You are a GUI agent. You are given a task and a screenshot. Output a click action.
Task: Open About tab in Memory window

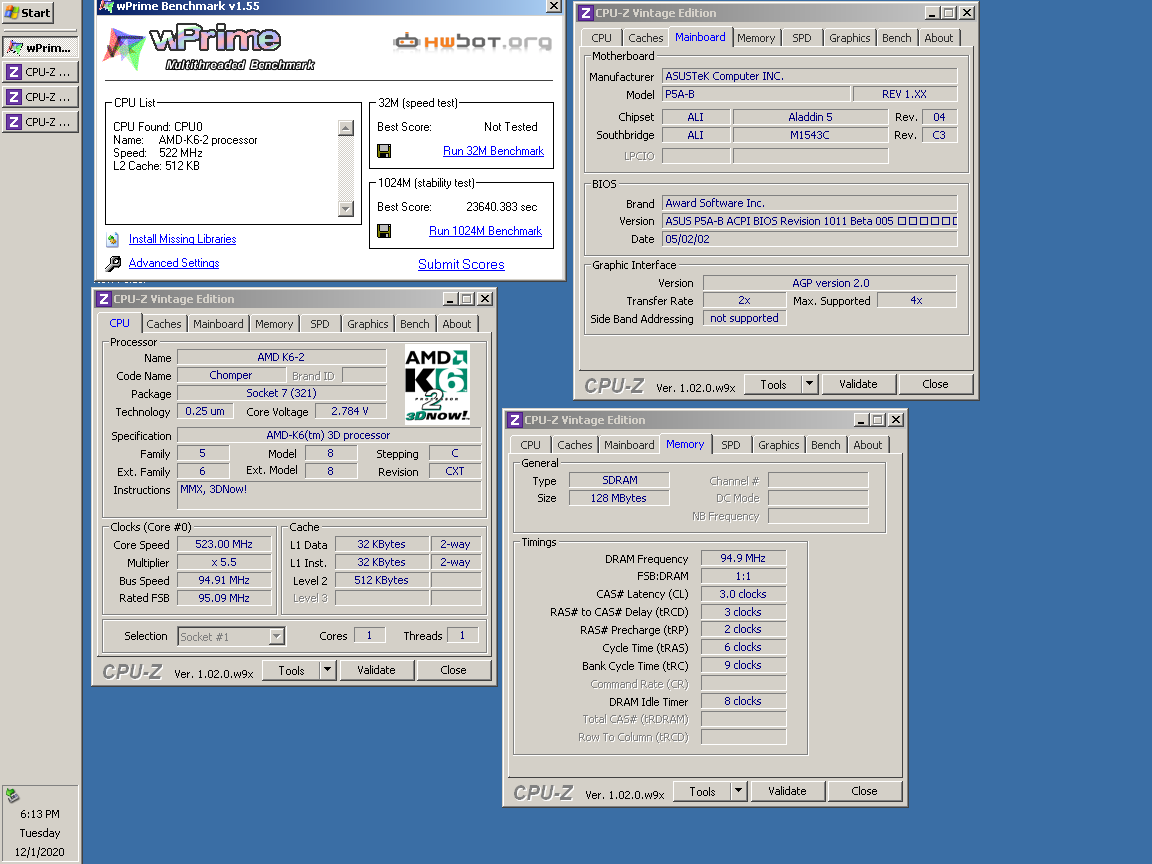pos(867,445)
